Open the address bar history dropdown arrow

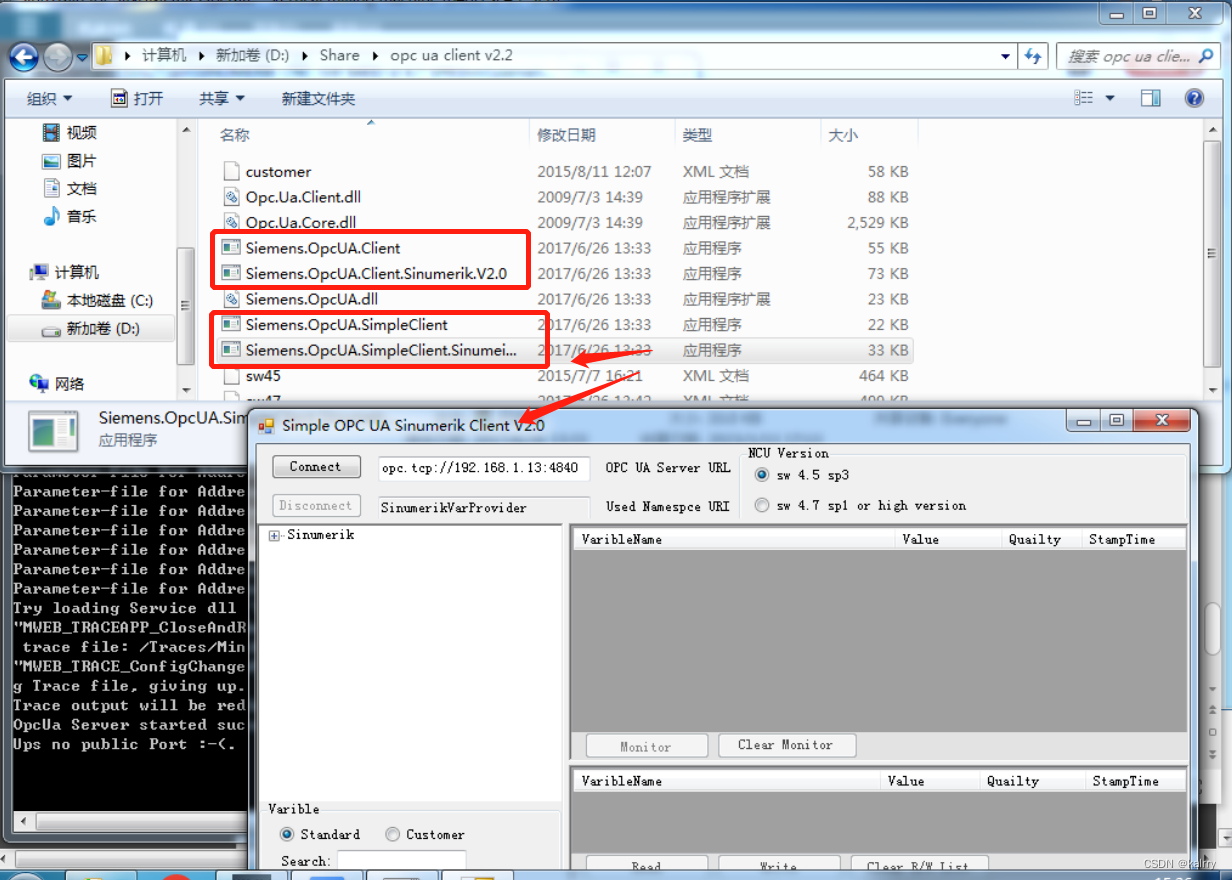tap(1006, 56)
